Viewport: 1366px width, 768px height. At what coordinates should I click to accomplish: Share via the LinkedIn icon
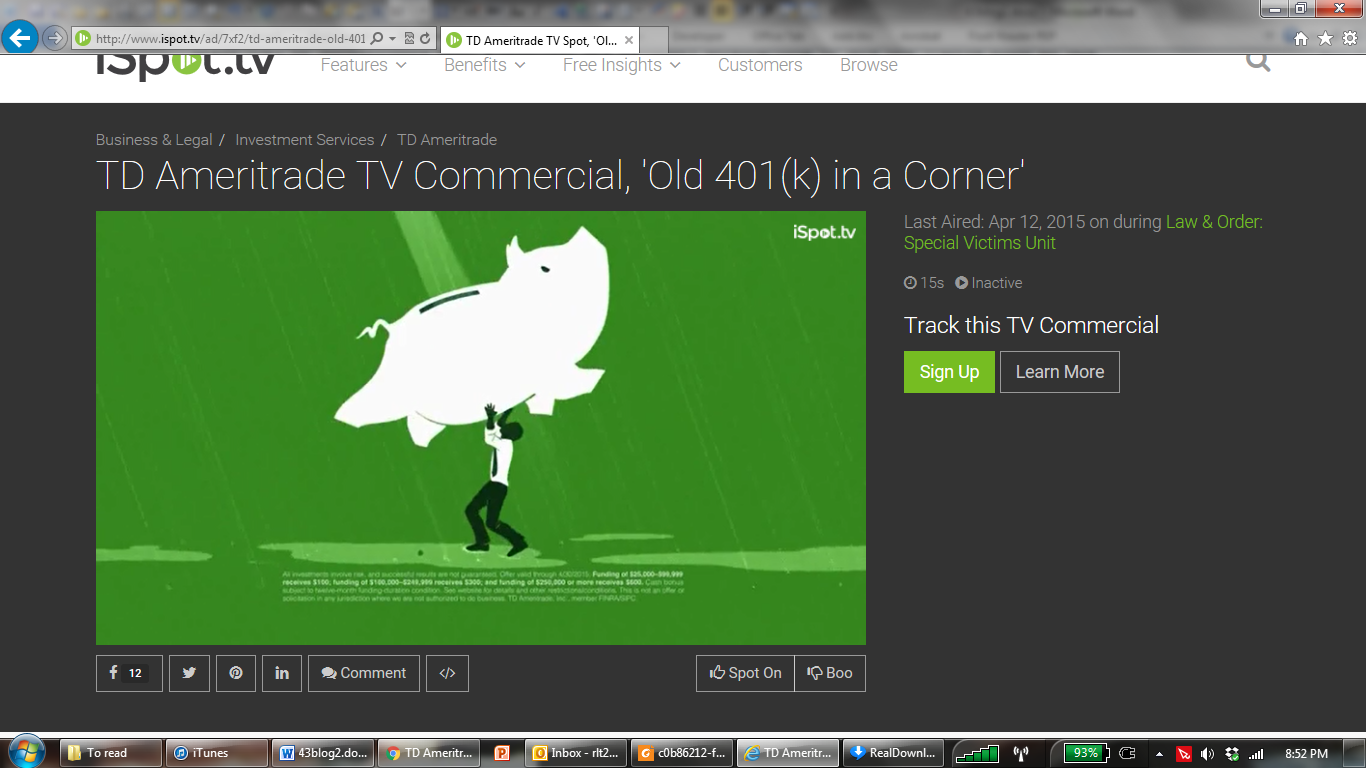tap(282, 673)
